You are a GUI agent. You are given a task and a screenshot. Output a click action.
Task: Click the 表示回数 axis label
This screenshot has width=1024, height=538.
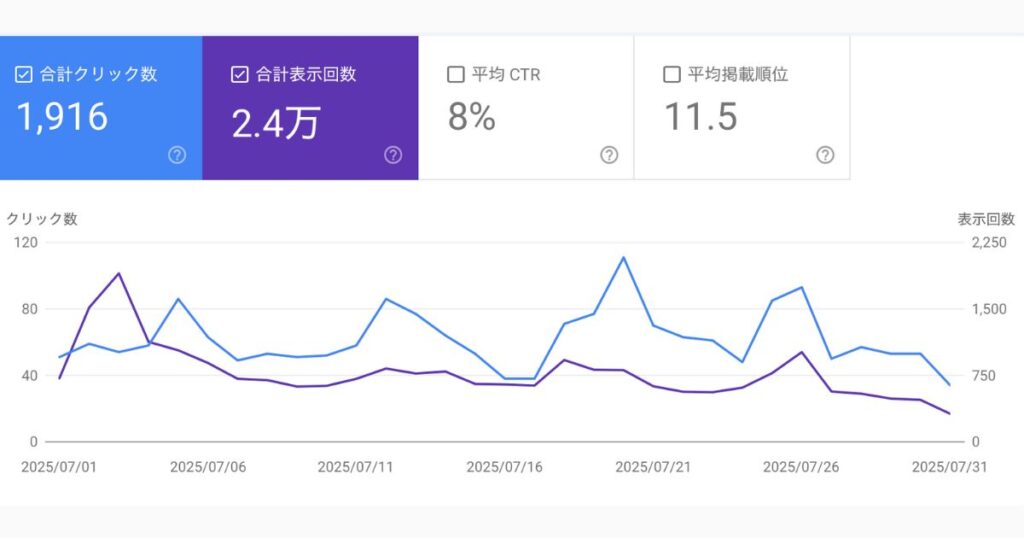[986, 219]
